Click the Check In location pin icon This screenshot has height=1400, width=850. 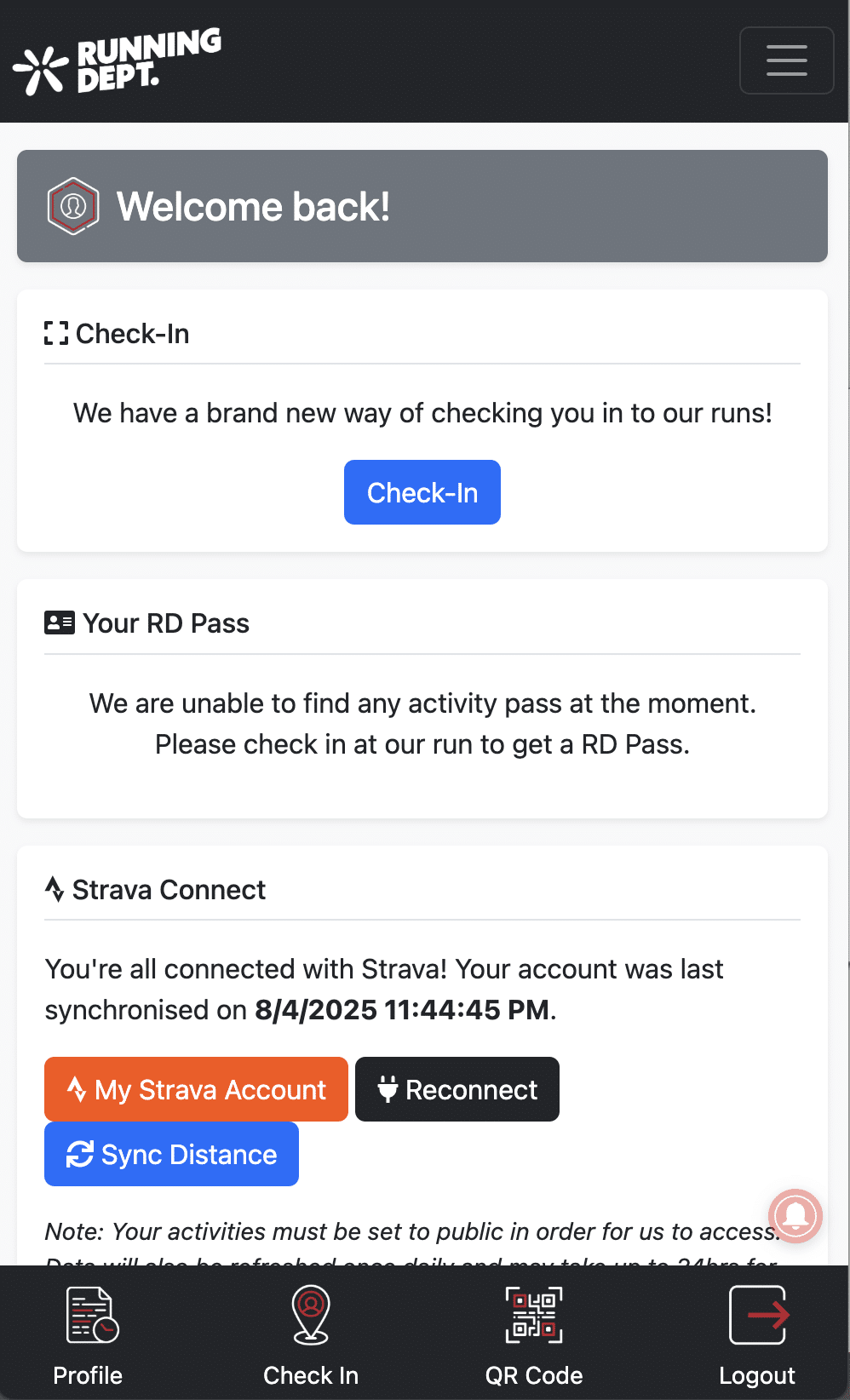[x=311, y=1315]
